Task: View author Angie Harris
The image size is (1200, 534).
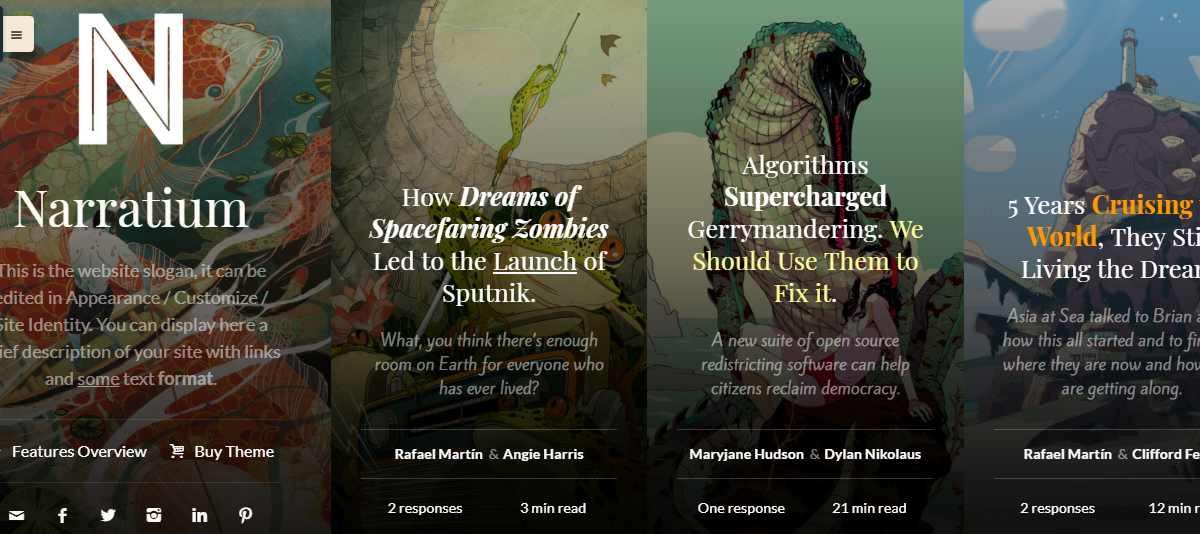Action: (x=543, y=454)
